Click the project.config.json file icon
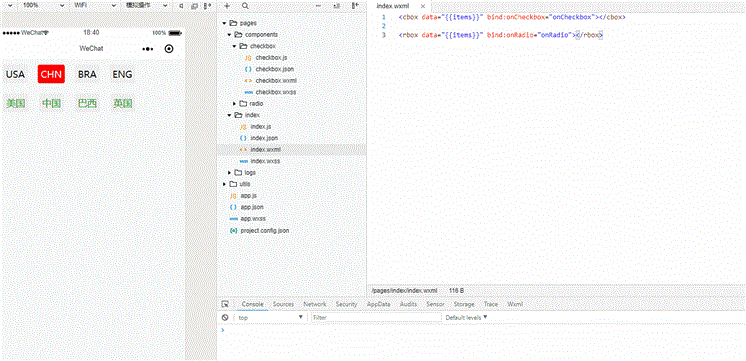 click(x=233, y=230)
